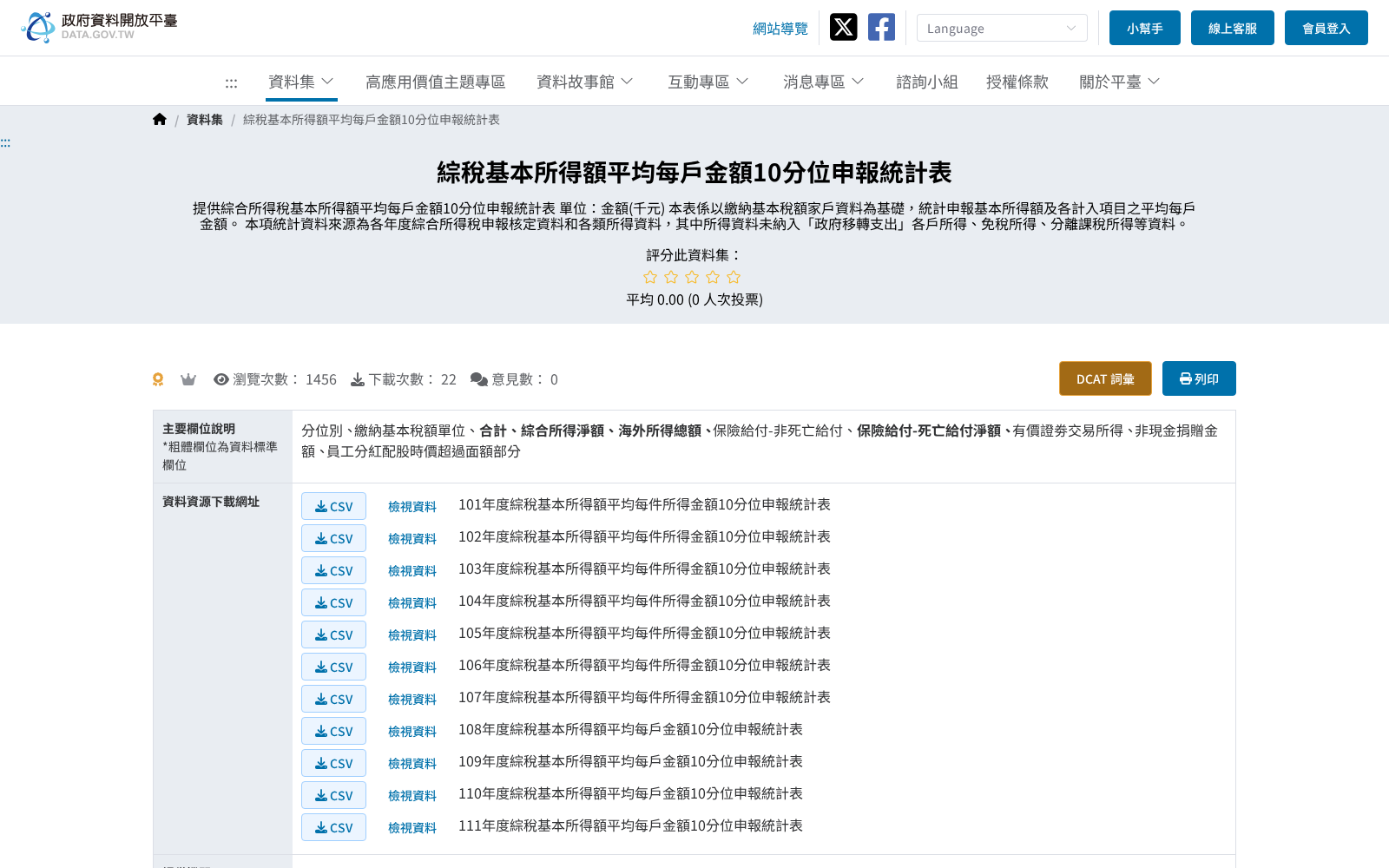Rate dataset with third star
1389x868 pixels.
point(692,277)
